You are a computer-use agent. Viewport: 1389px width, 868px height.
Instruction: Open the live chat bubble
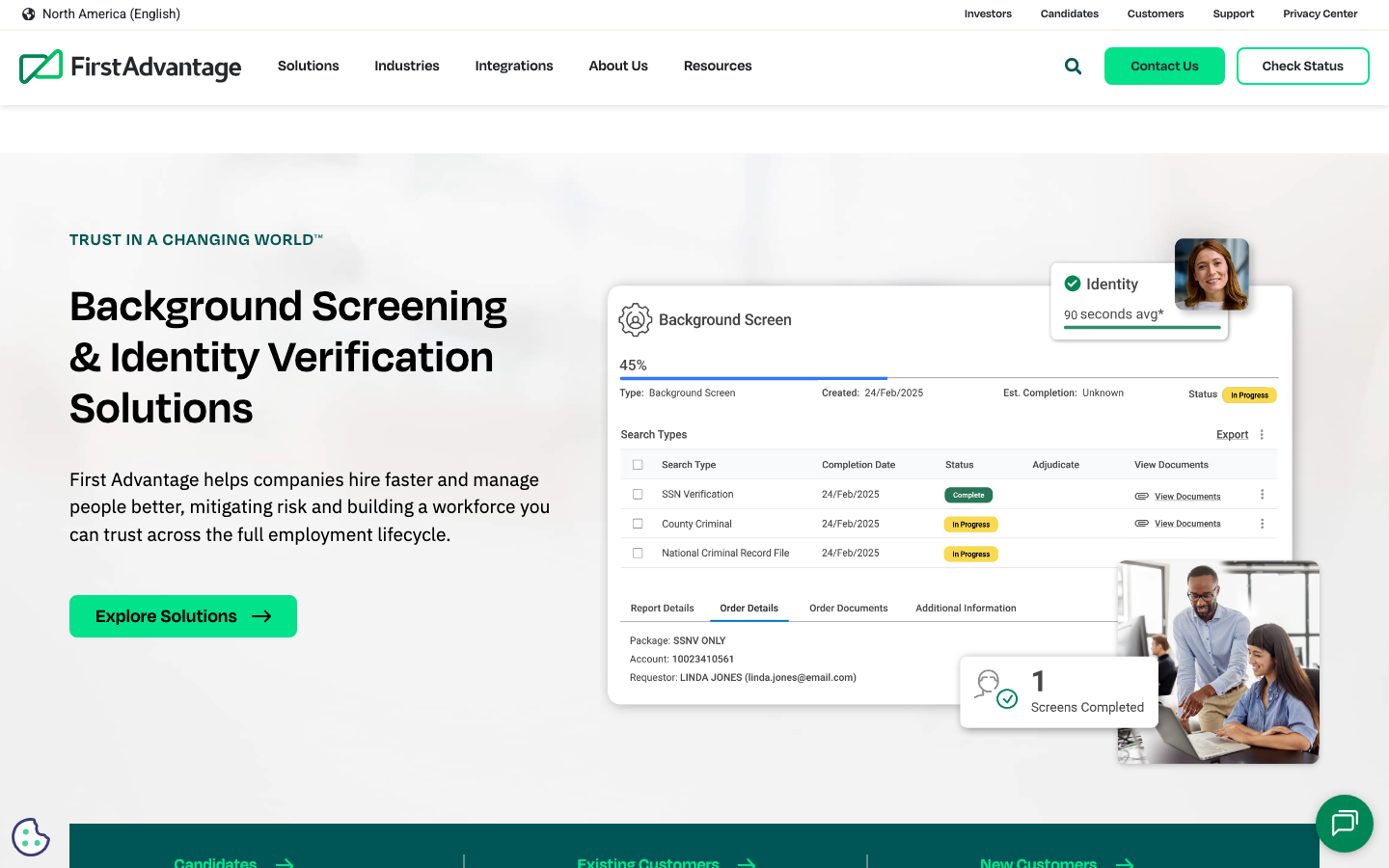(1345, 824)
